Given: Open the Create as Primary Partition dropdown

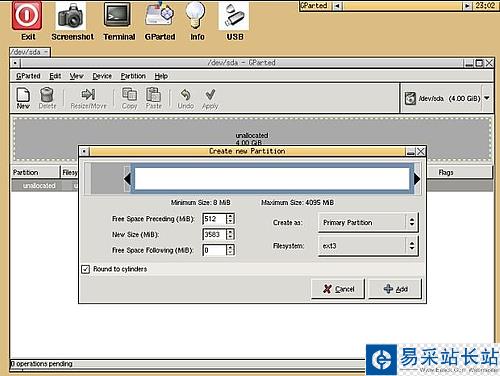Looking at the screenshot, I should click(x=368, y=222).
